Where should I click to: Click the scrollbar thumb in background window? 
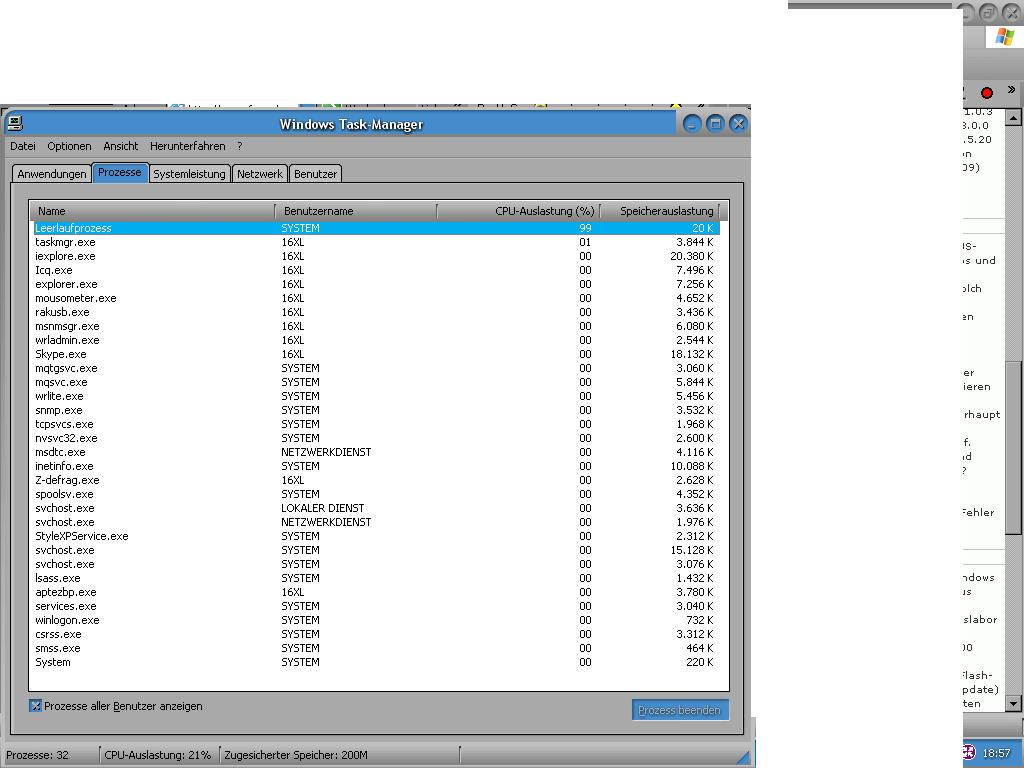pos(1013,447)
